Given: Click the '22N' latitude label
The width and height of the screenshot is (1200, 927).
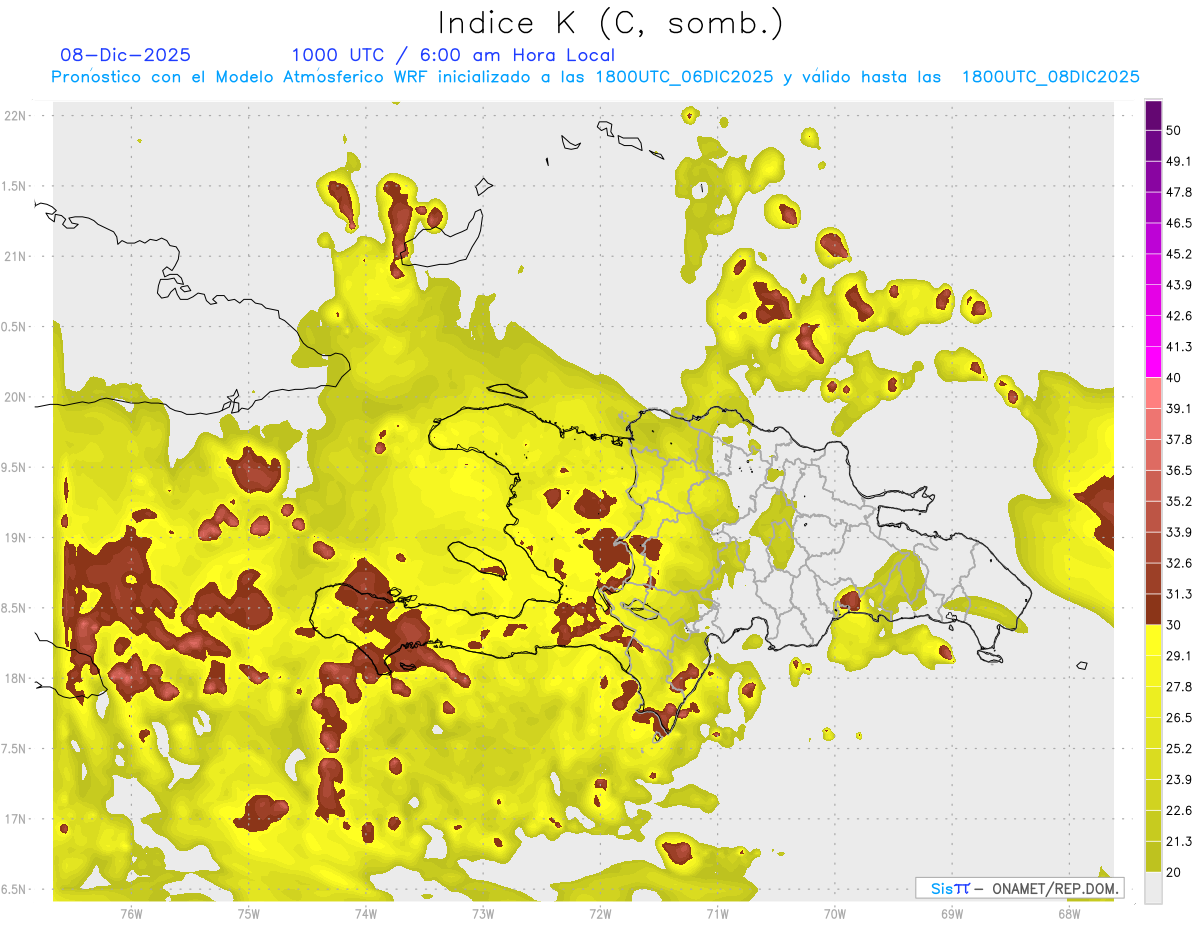Looking at the screenshot, I should point(15,116).
